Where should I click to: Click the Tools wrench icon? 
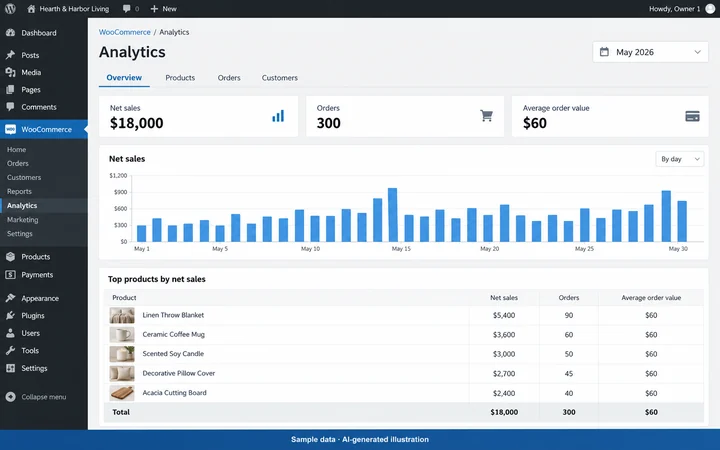tap(10, 350)
